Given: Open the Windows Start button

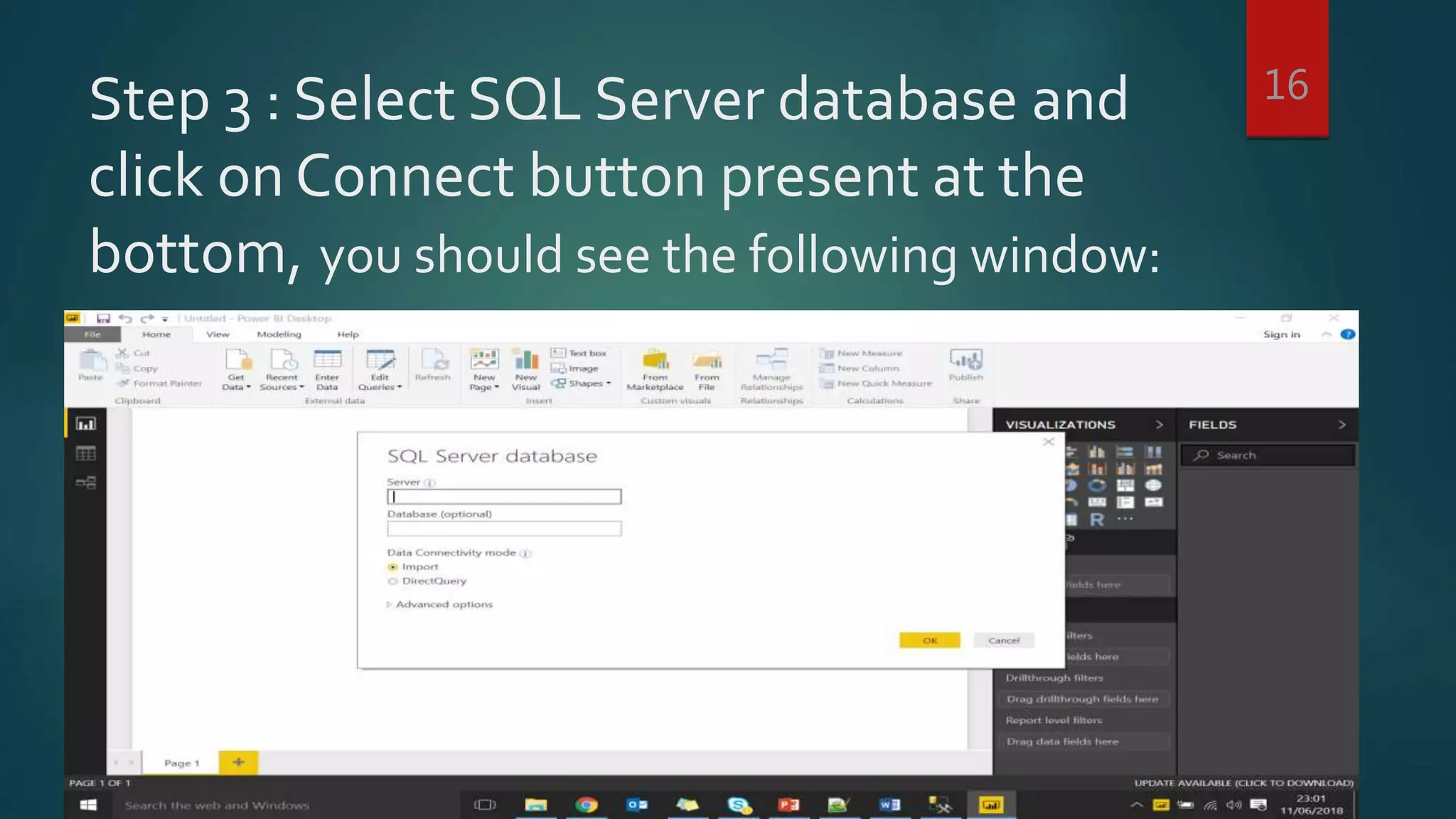Looking at the screenshot, I should point(88,805).
